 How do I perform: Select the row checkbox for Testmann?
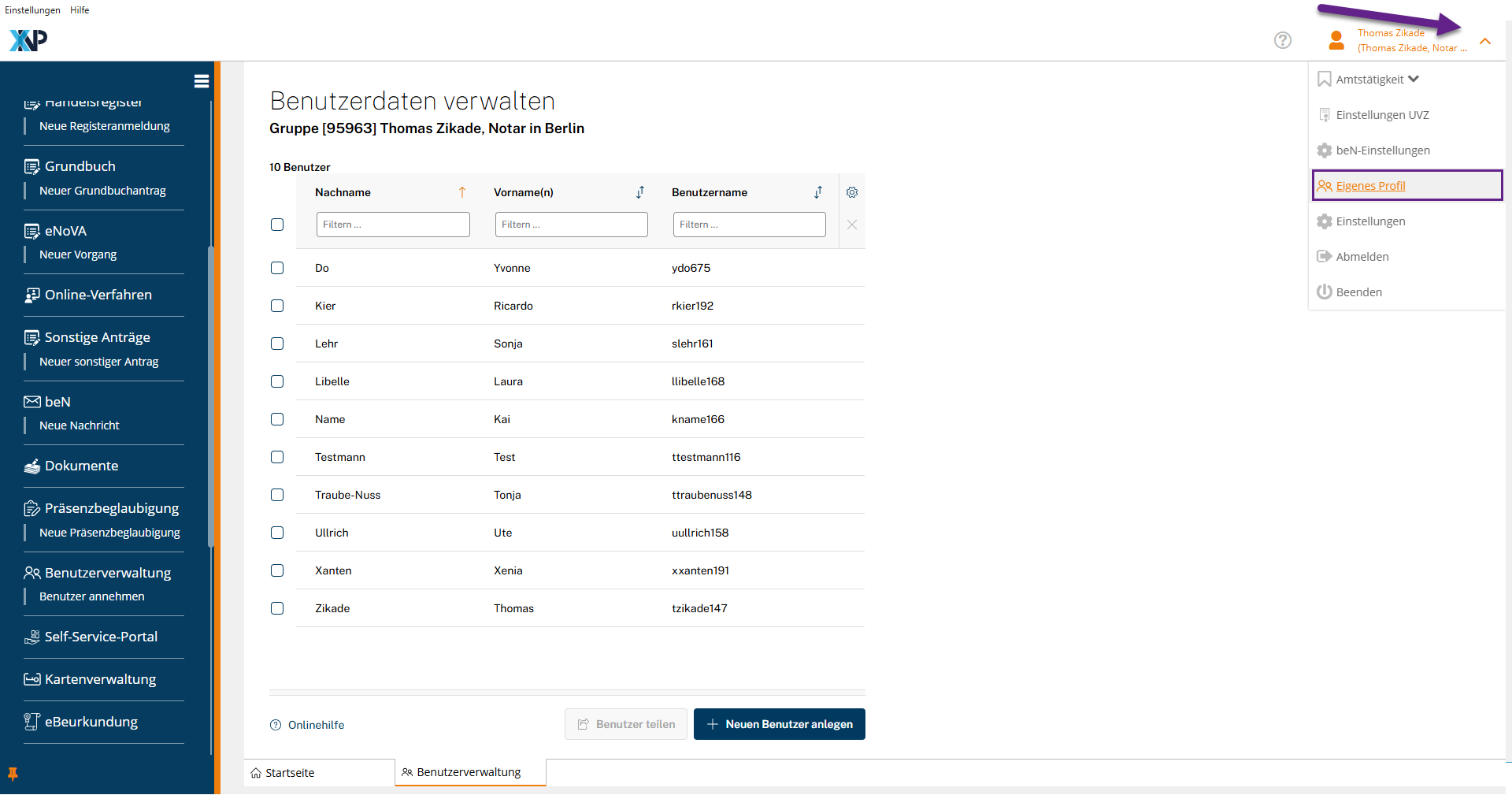277,457
